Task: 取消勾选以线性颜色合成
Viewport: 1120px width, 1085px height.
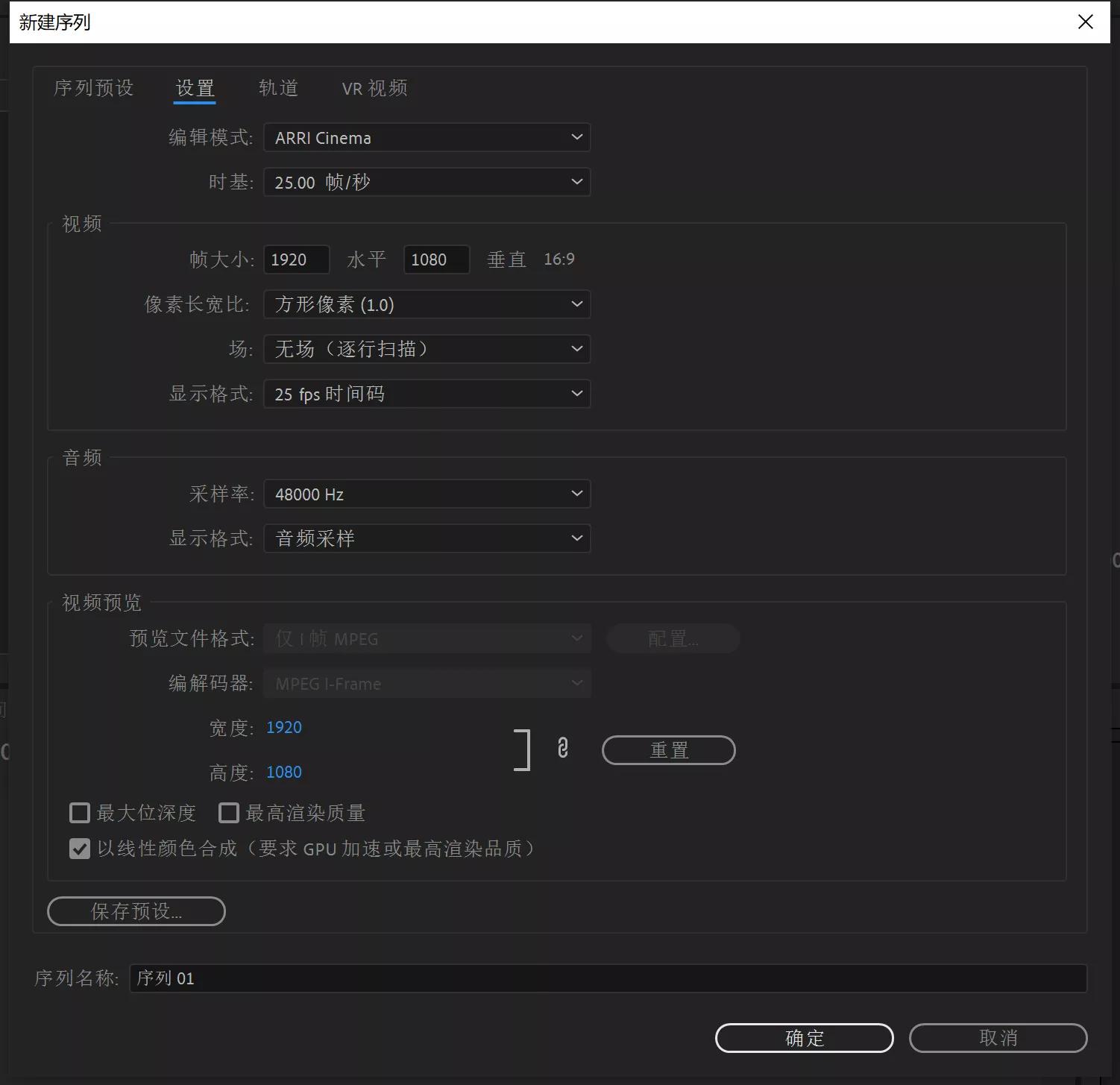Action: (79, 849)
